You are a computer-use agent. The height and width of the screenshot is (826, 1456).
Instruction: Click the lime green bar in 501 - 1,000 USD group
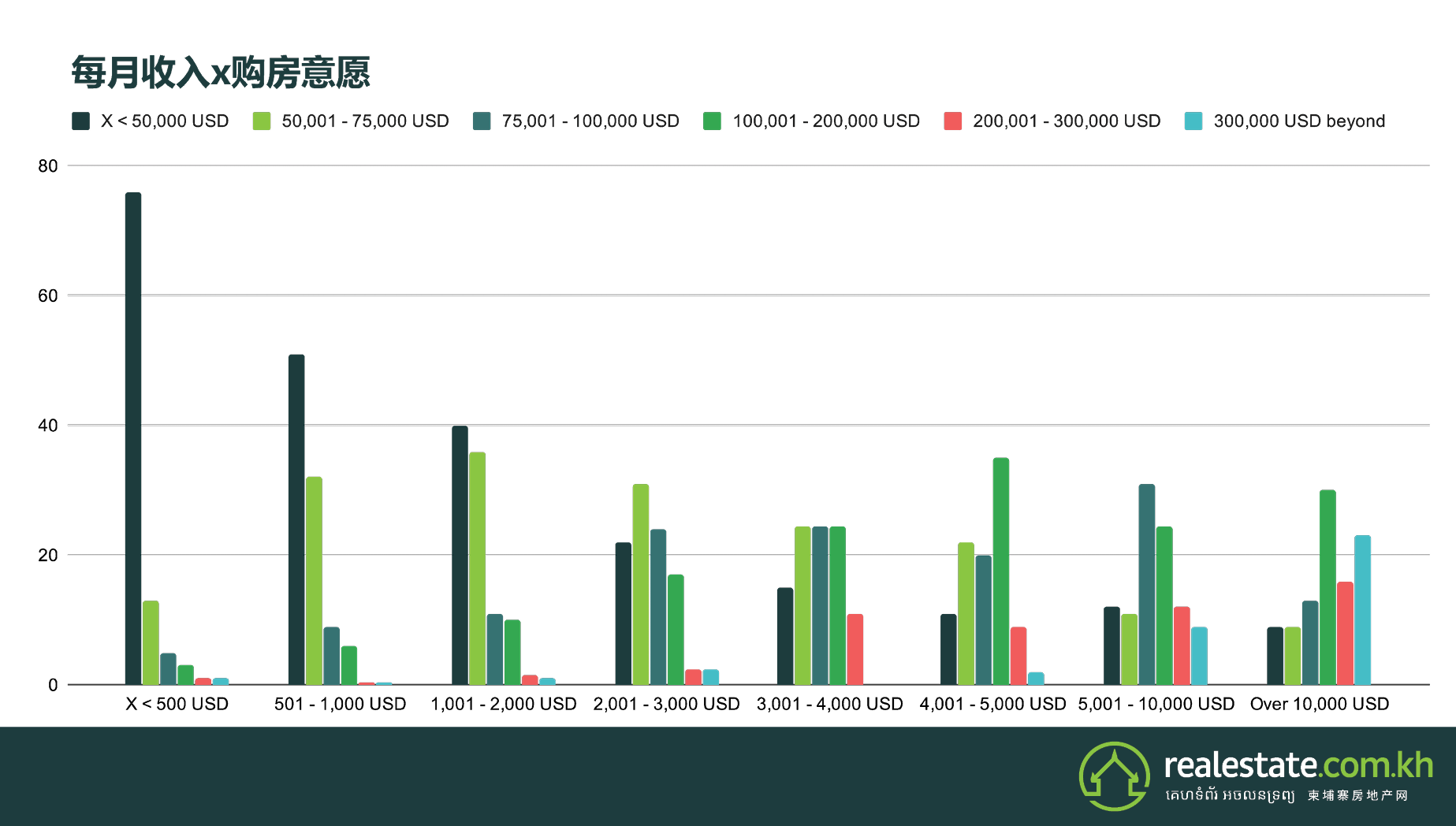(314, 581)
